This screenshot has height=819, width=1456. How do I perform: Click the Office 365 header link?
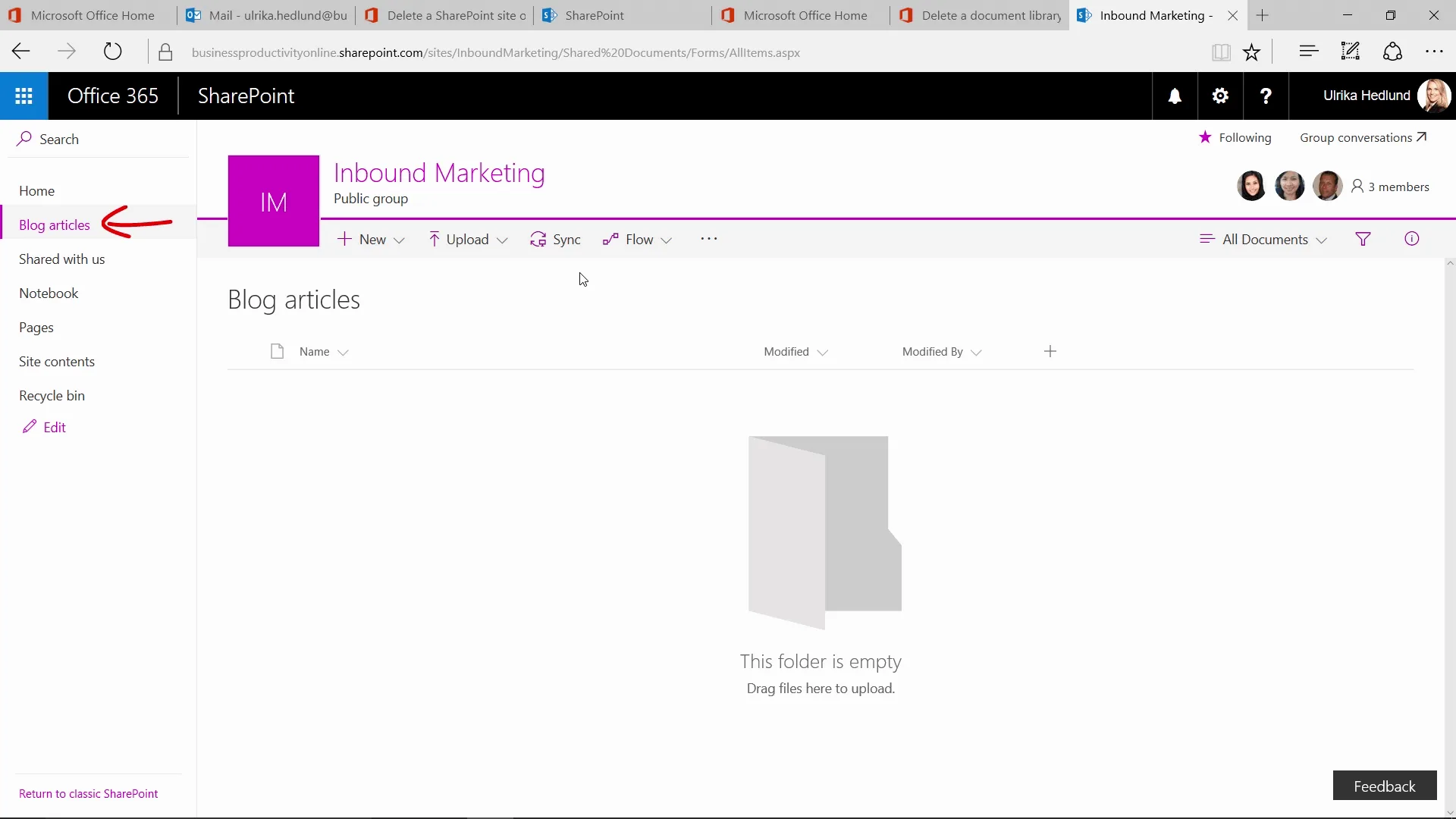pyautogui.click(x=113, y=96)
